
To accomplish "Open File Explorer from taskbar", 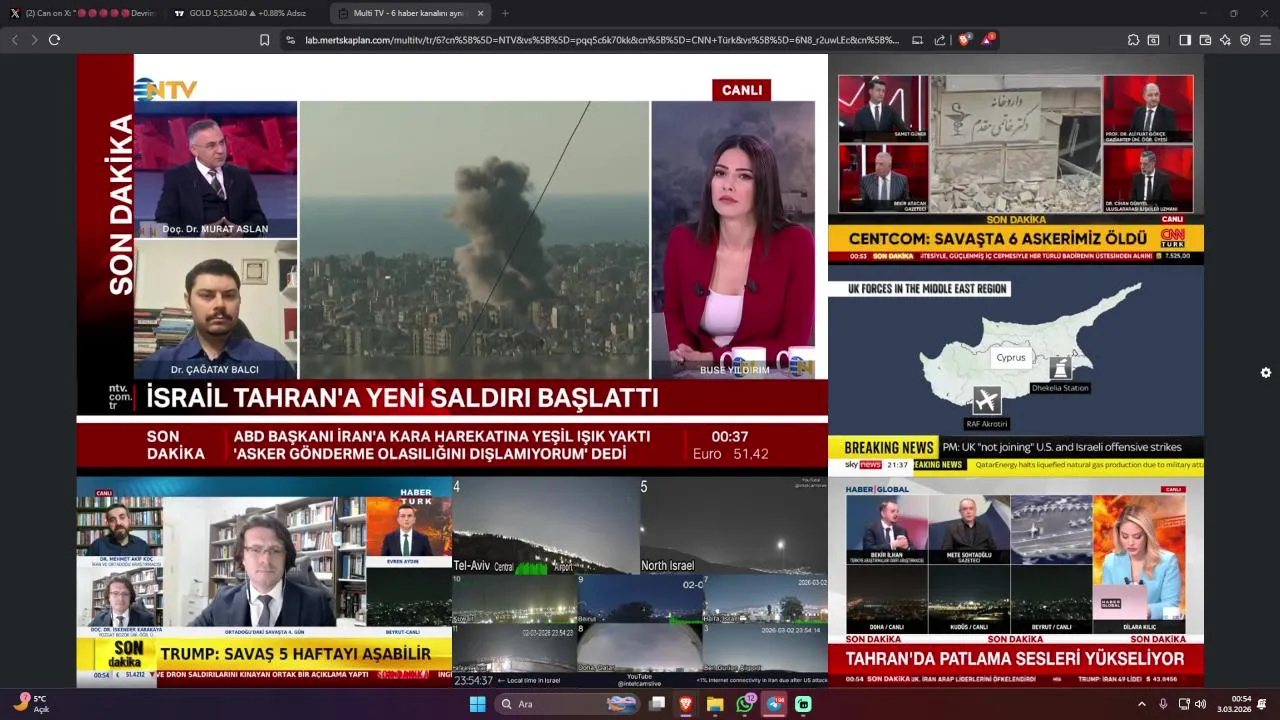I will [715, 704].
